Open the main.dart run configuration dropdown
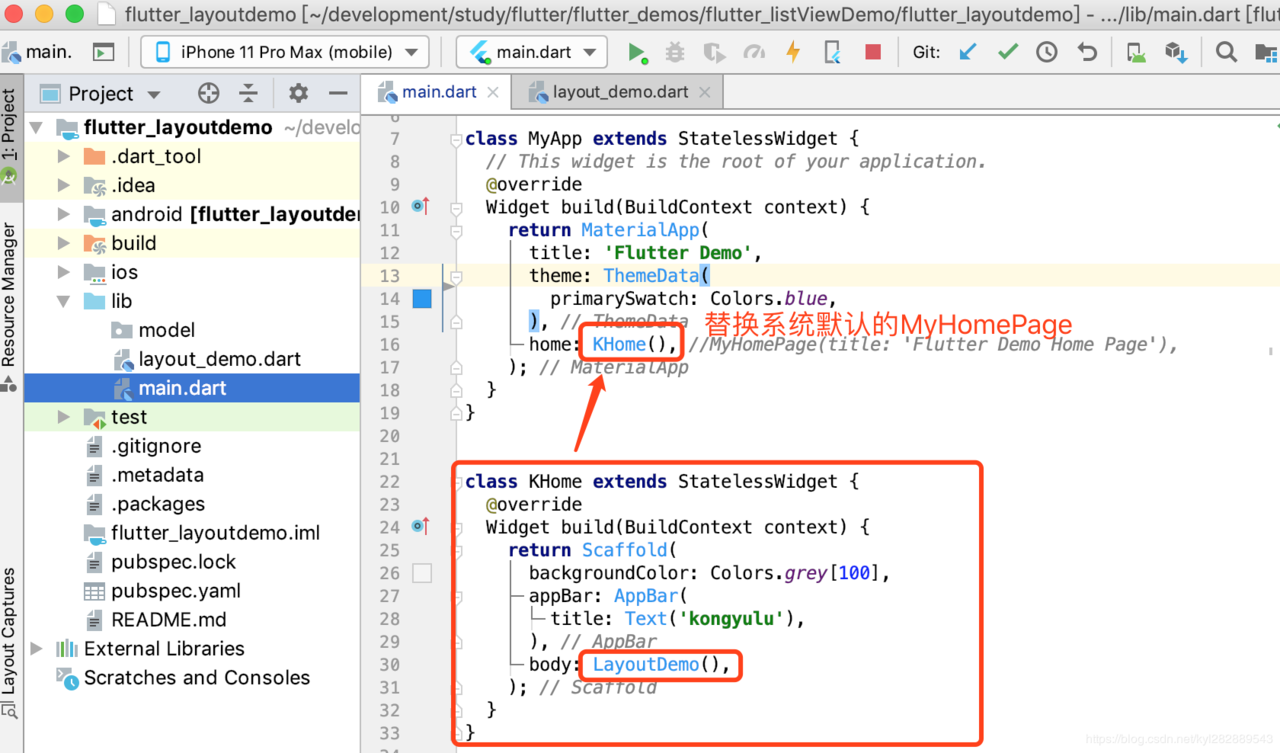 coord(531,52)
